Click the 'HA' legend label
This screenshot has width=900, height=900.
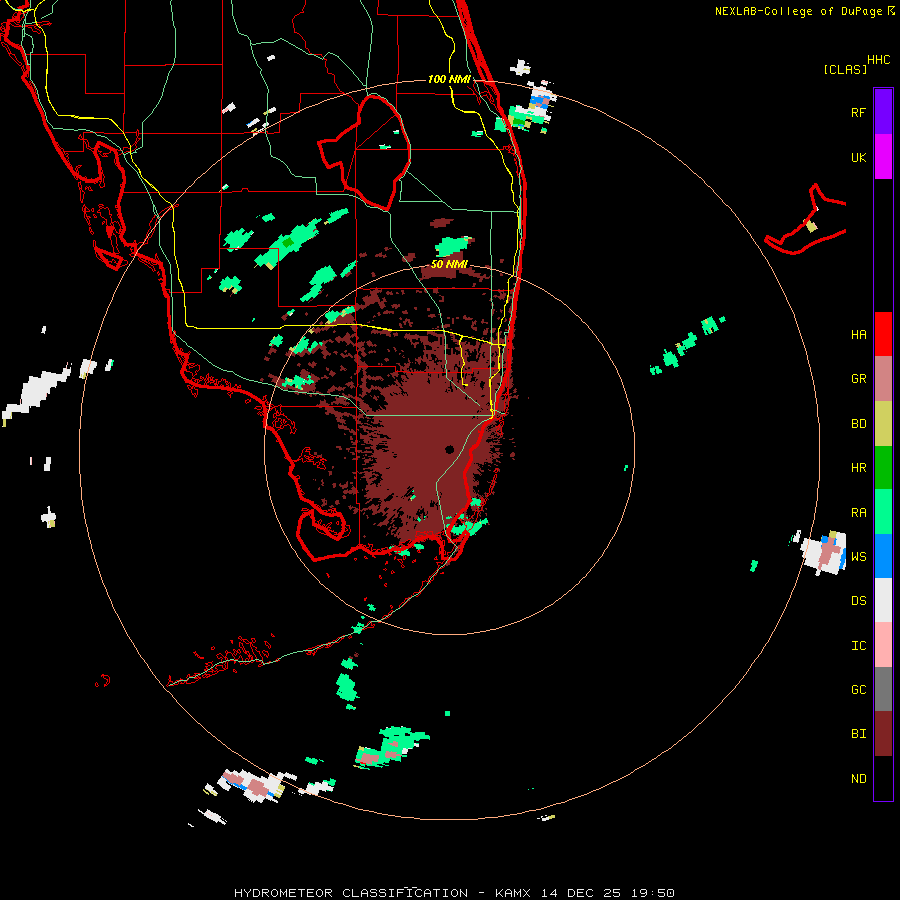(x=858, y=334)
